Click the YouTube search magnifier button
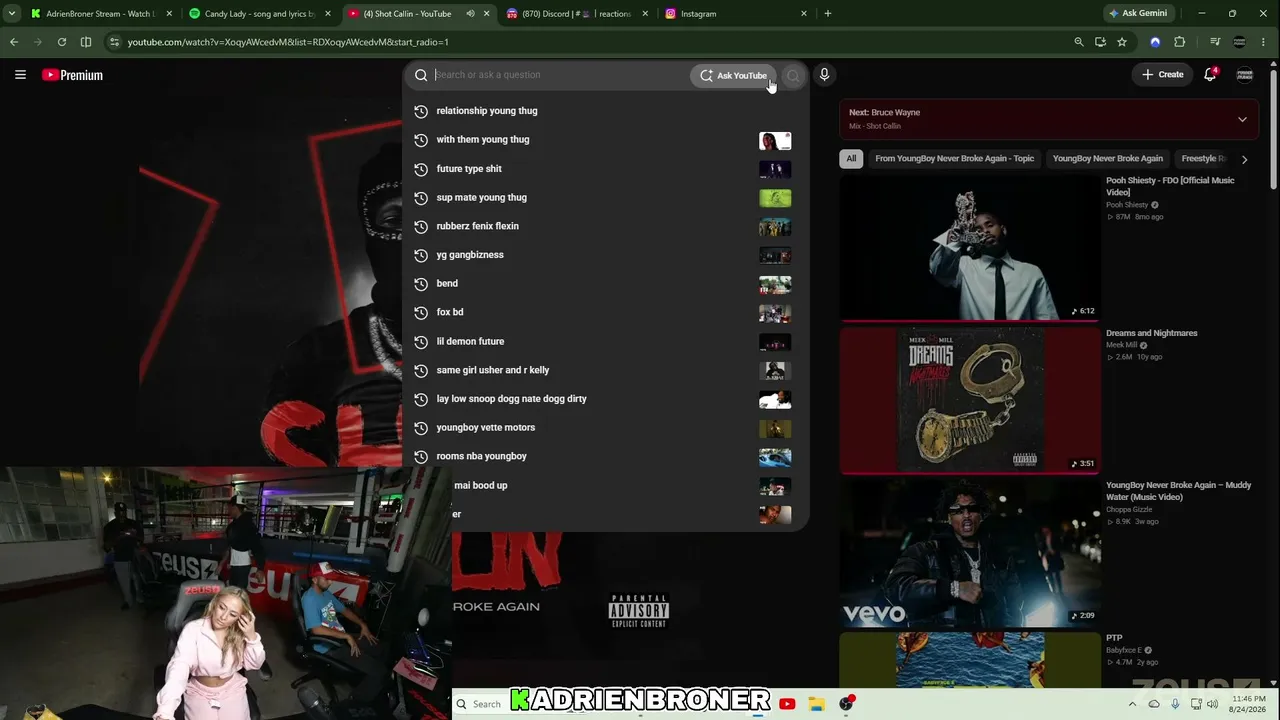Screen dimensions: 1280x720 click(x=793, y=75)
